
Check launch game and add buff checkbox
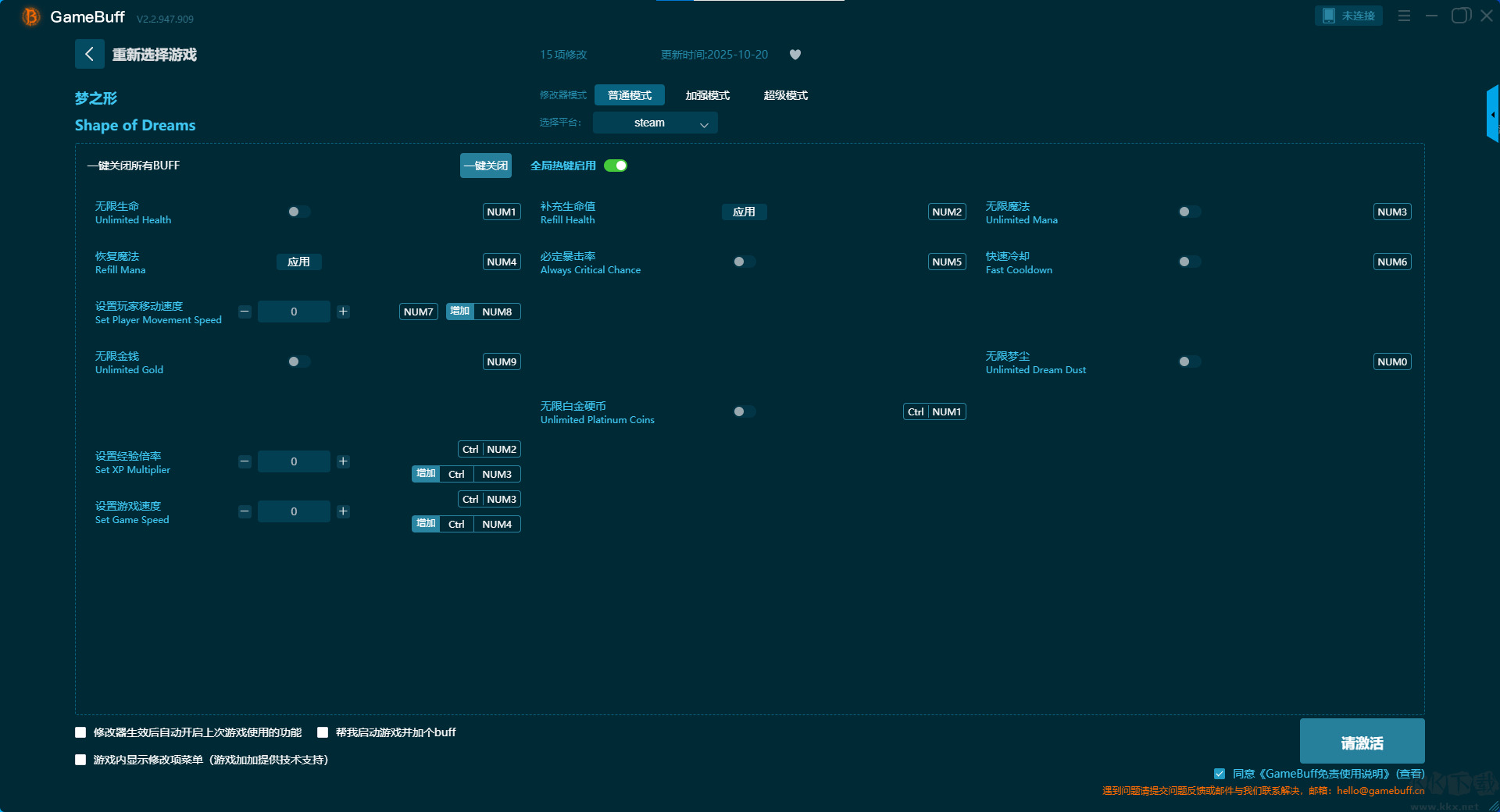point(323,732)
